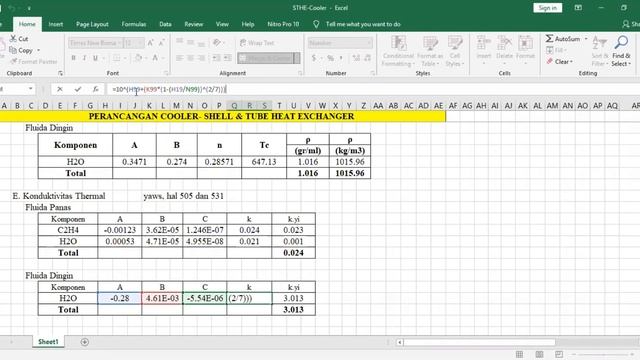640x360 pixels.
Task: Open the Home ribbon tab
Action: tap(27, 24)
